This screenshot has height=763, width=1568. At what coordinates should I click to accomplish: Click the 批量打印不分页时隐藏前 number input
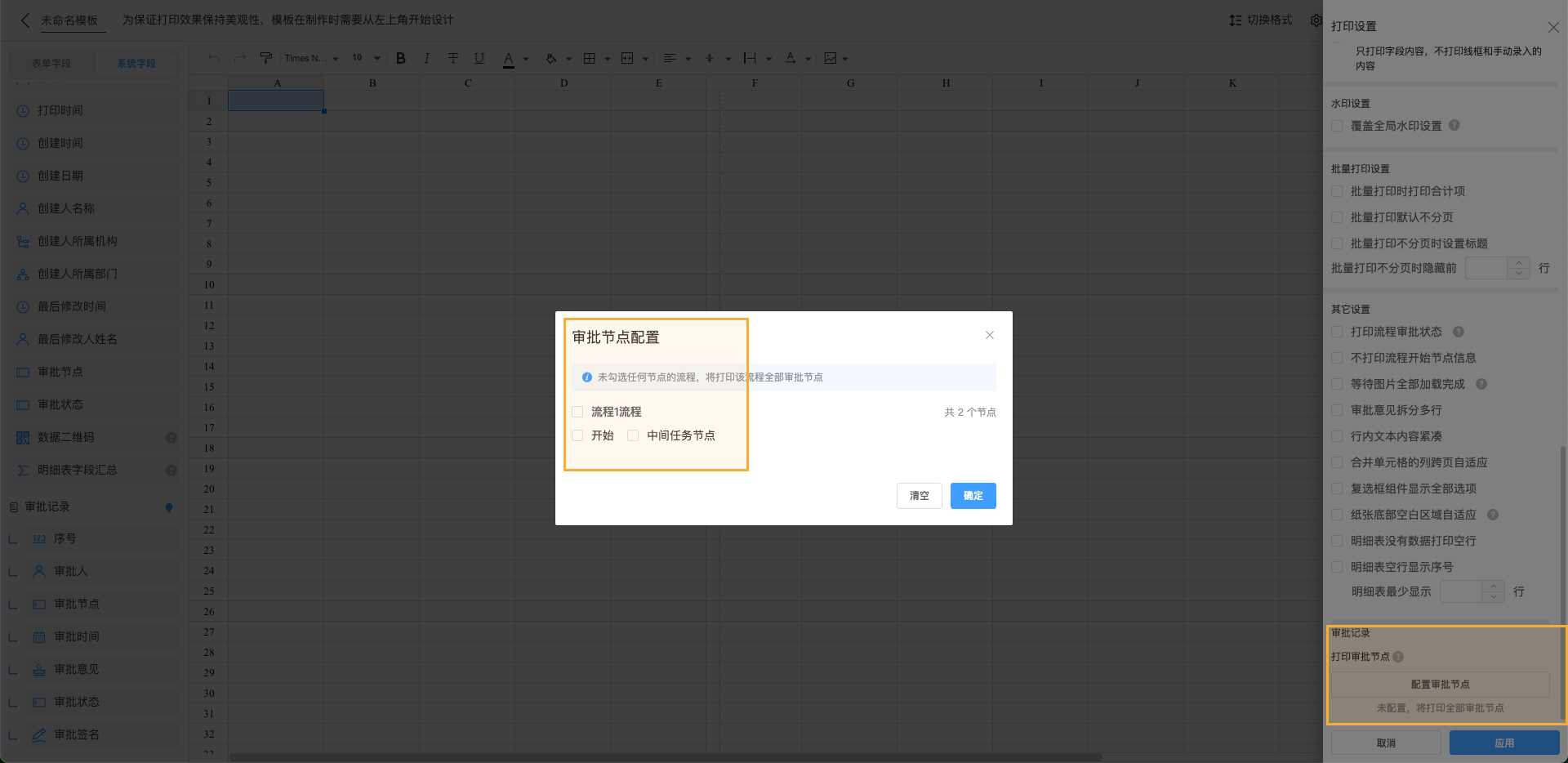pos(1486,268)
